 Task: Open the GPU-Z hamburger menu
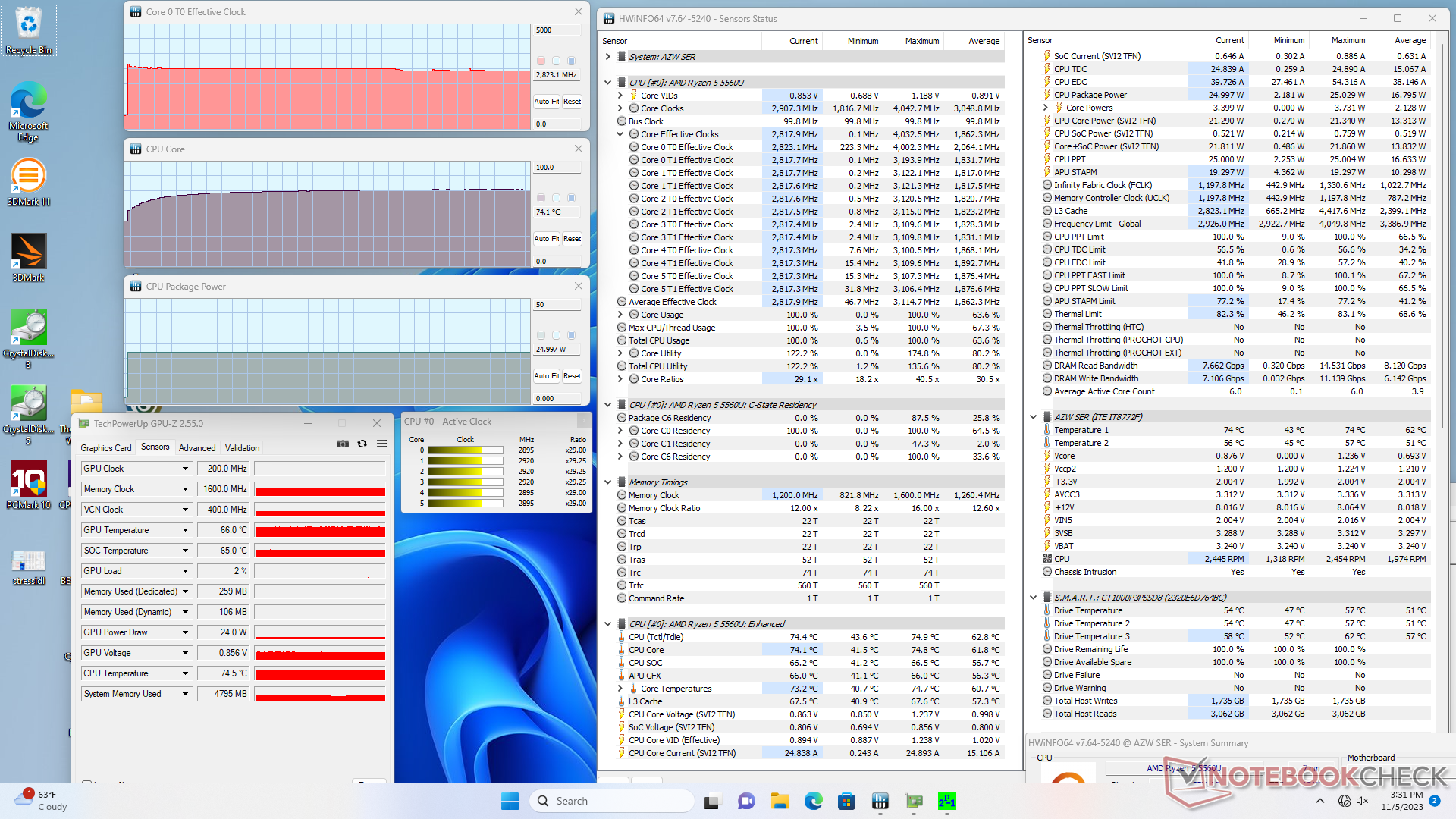point(382,444)
